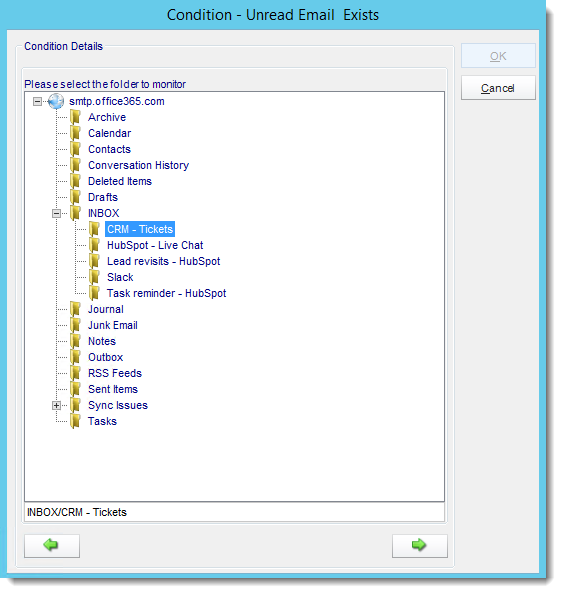Click the Lead revisits - HubSpot folder icon

95,261
